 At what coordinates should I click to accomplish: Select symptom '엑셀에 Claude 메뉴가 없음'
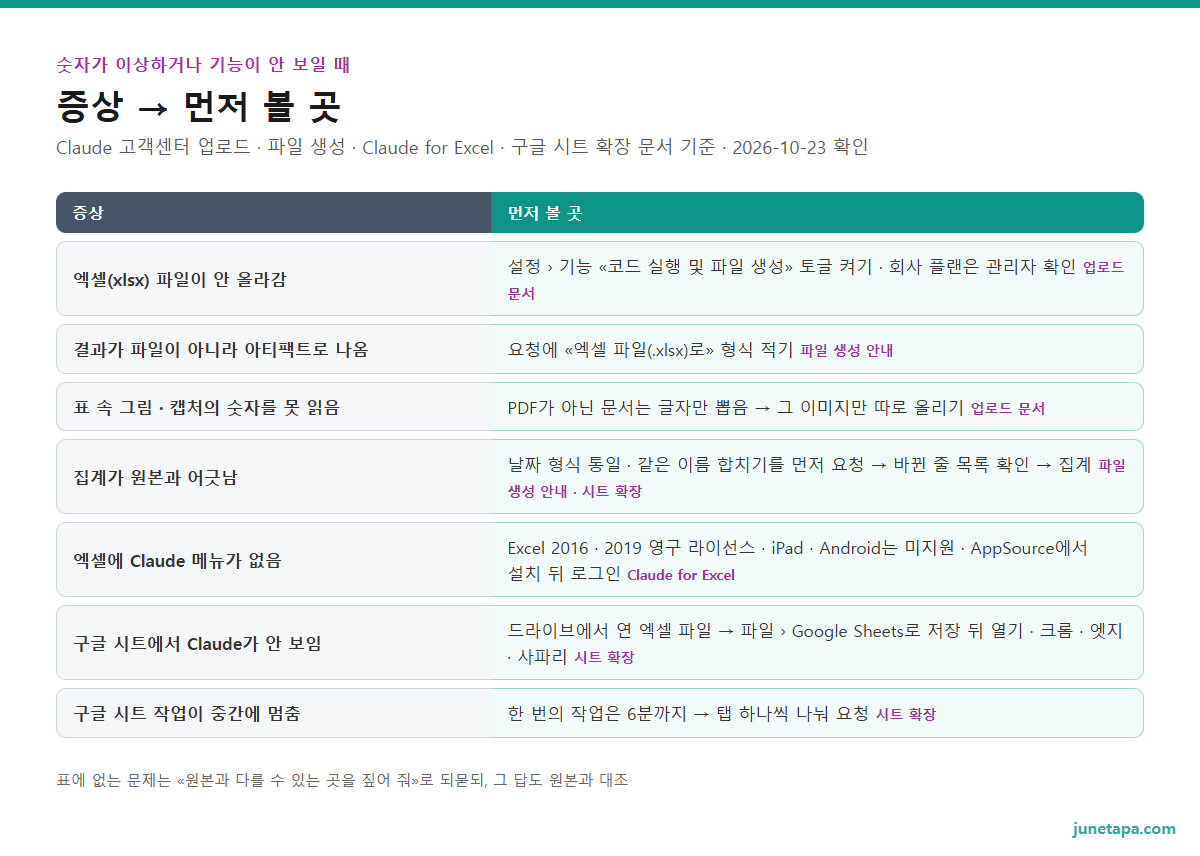178,560
